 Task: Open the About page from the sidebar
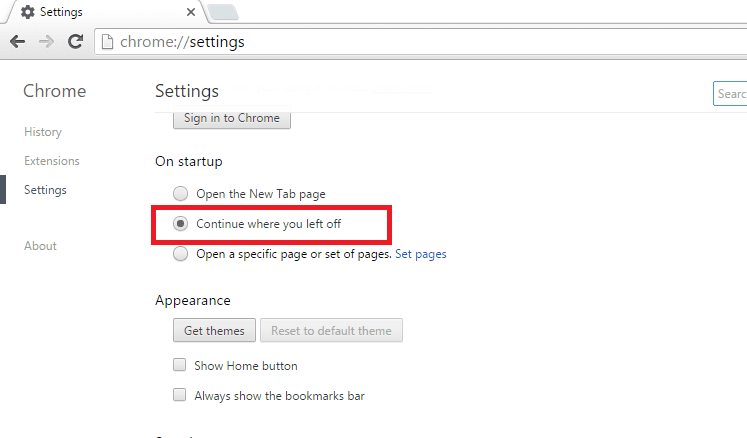coord(40,246)
